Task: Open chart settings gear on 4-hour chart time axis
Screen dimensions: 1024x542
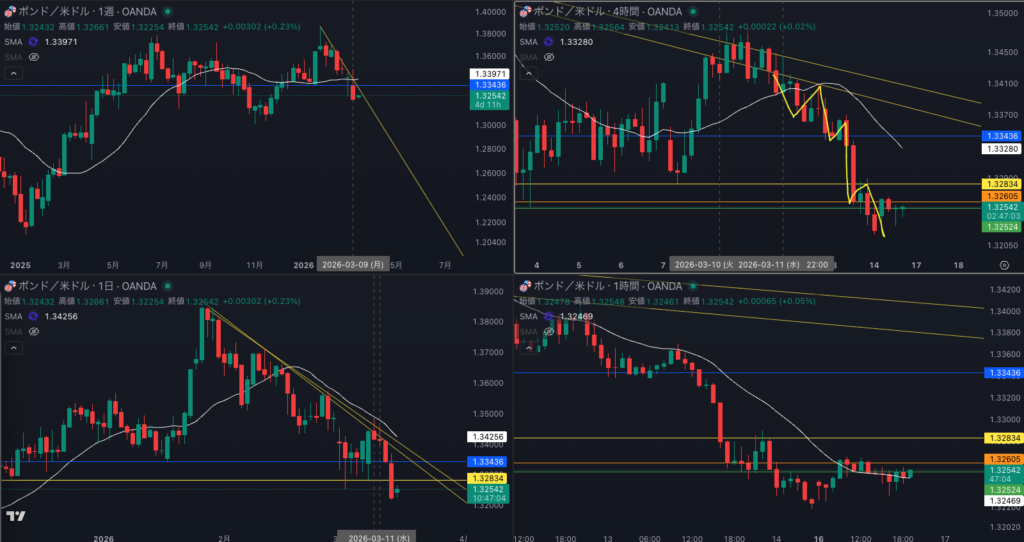Action: coord(1003,265)
